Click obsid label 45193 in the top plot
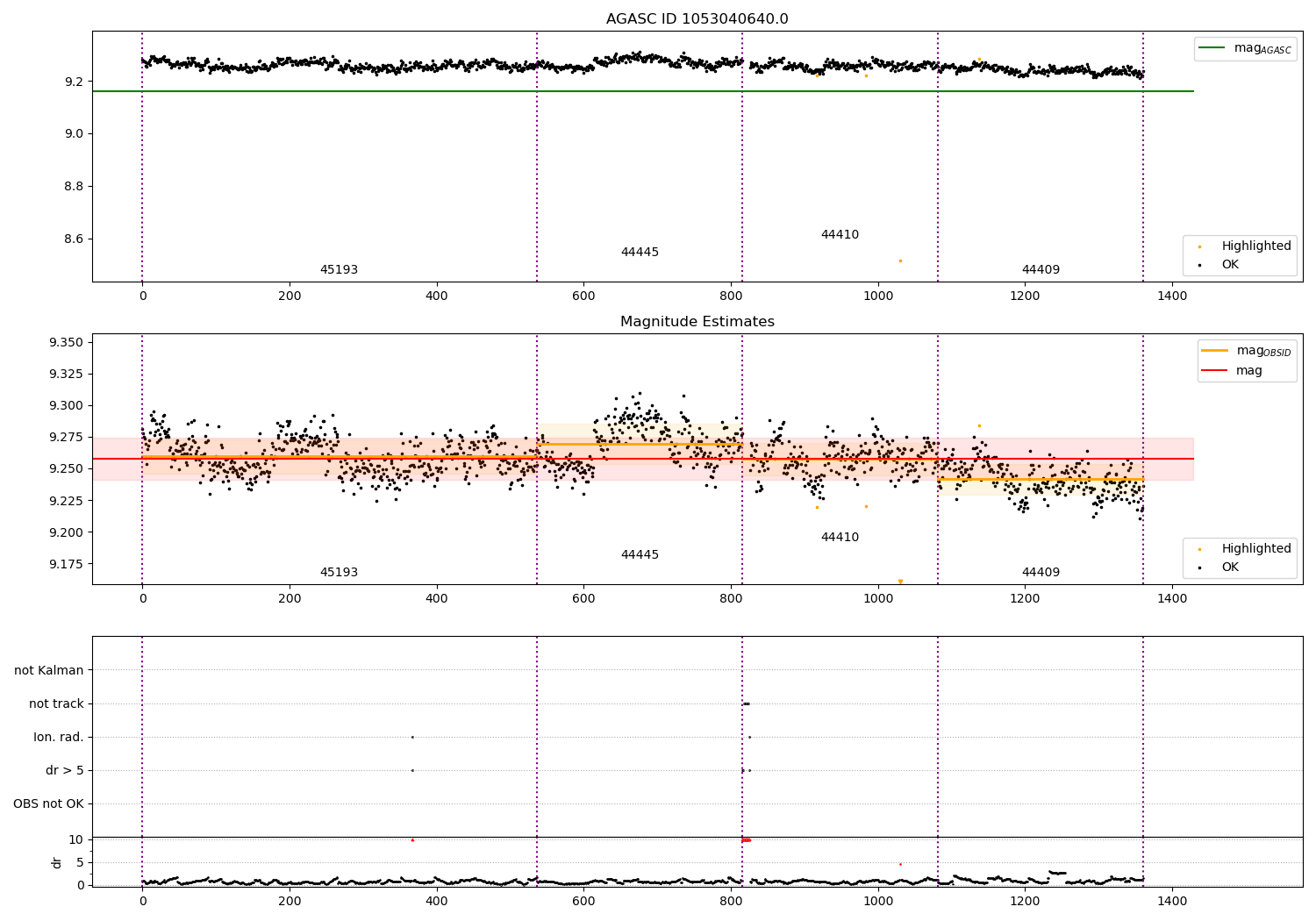Screen dimensions: 1316x921 pos(339,270)
